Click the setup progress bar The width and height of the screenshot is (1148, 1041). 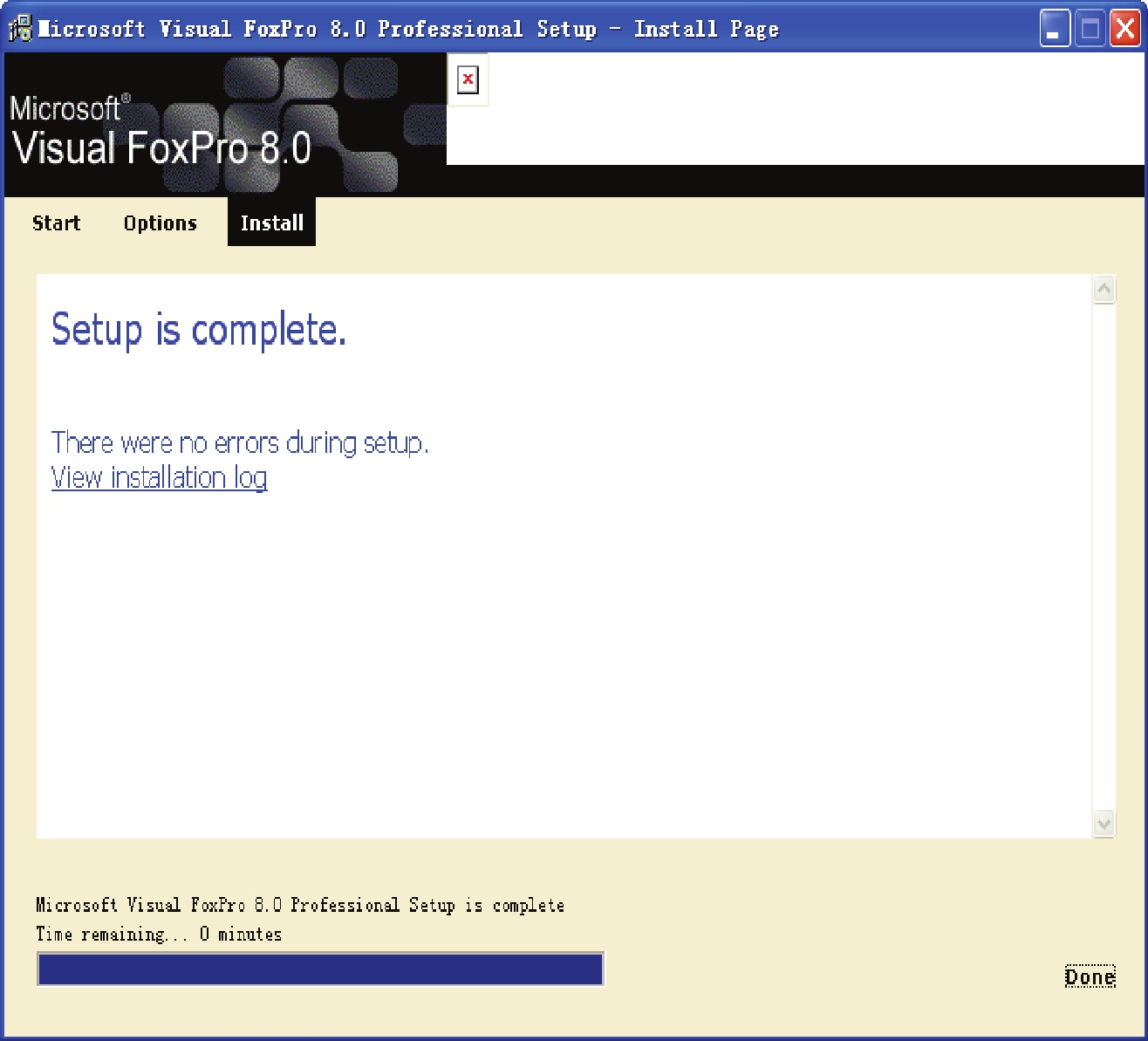(320, 969)
